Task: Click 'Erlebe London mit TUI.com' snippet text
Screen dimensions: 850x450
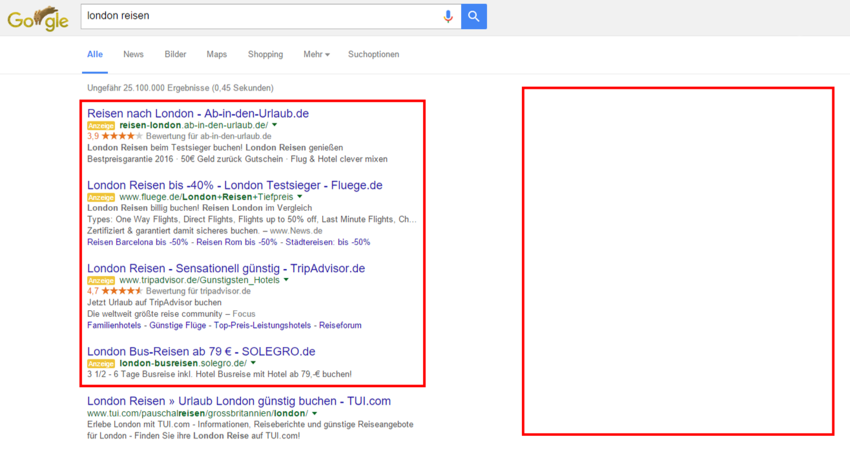Action: tap(250, 430)
